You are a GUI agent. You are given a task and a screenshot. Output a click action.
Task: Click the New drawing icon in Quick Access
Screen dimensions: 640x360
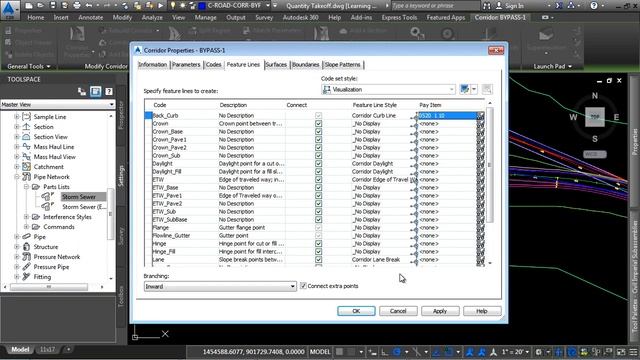[29, 6]
